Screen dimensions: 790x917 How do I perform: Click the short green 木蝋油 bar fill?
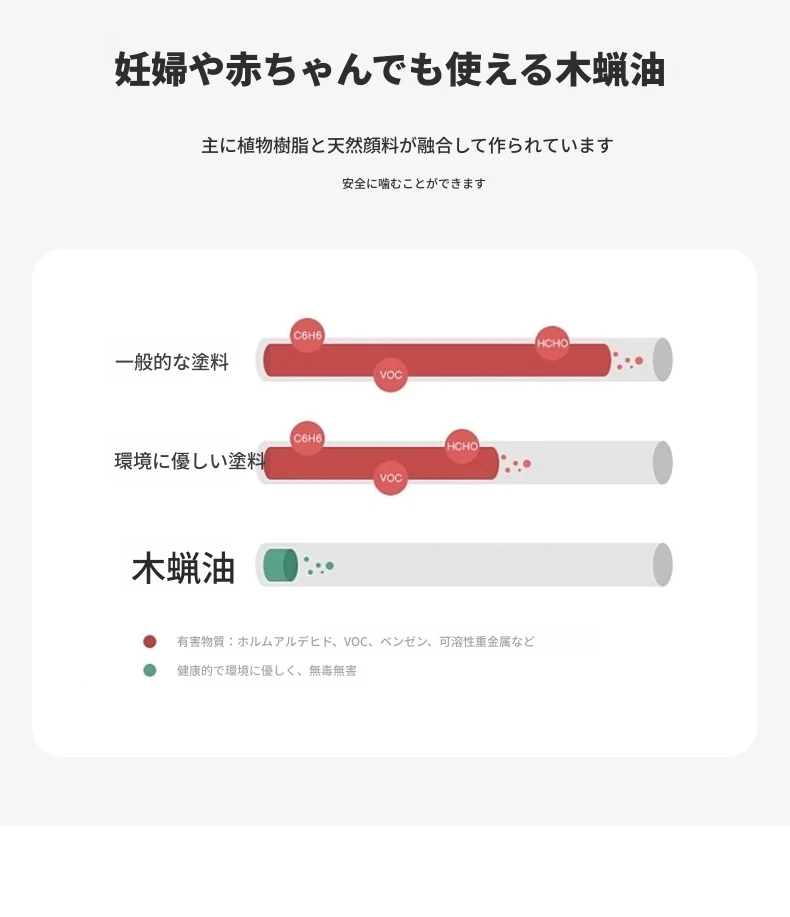[x=279, y=565]
